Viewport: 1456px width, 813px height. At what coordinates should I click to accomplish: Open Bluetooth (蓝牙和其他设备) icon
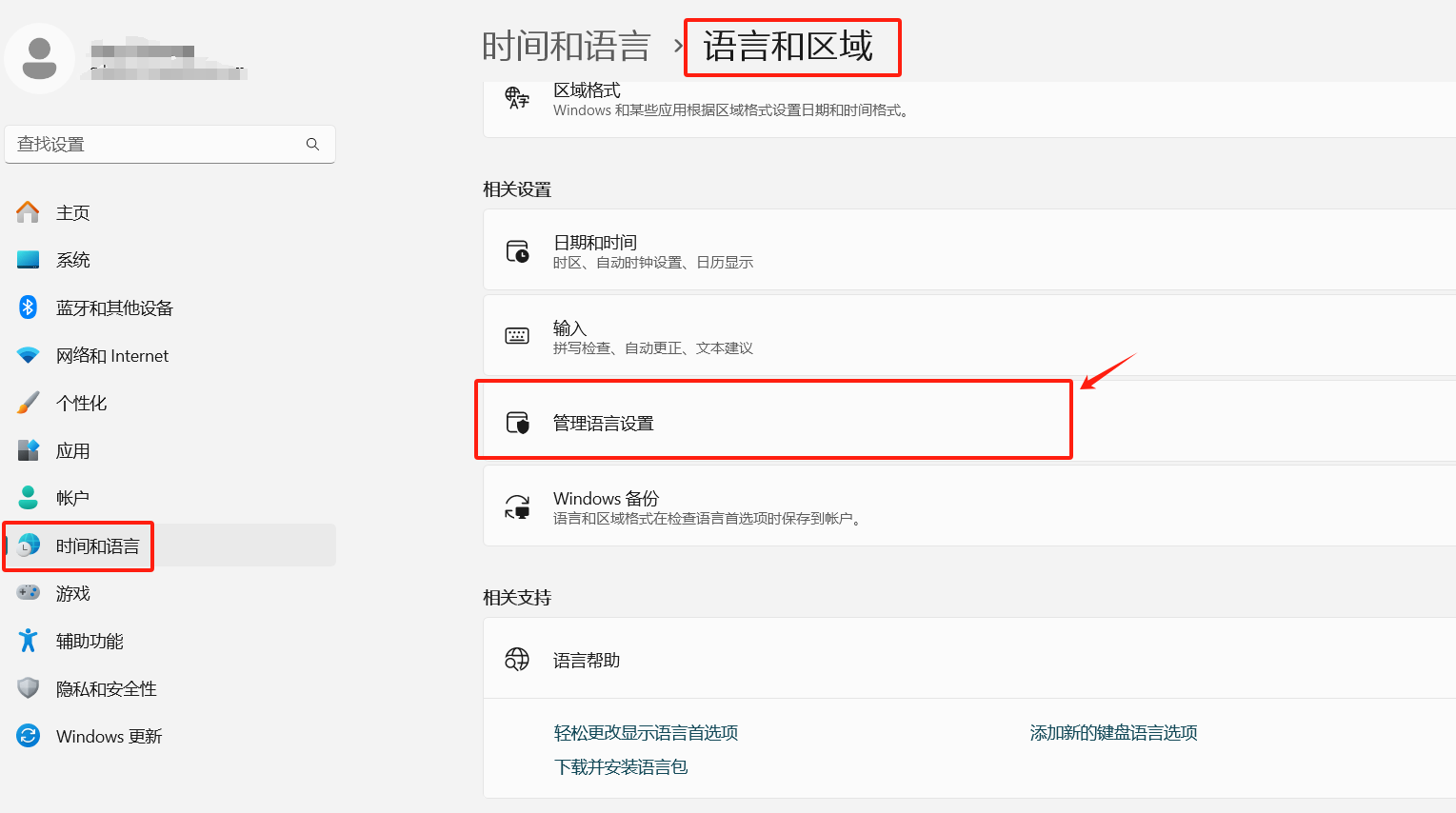29,307
